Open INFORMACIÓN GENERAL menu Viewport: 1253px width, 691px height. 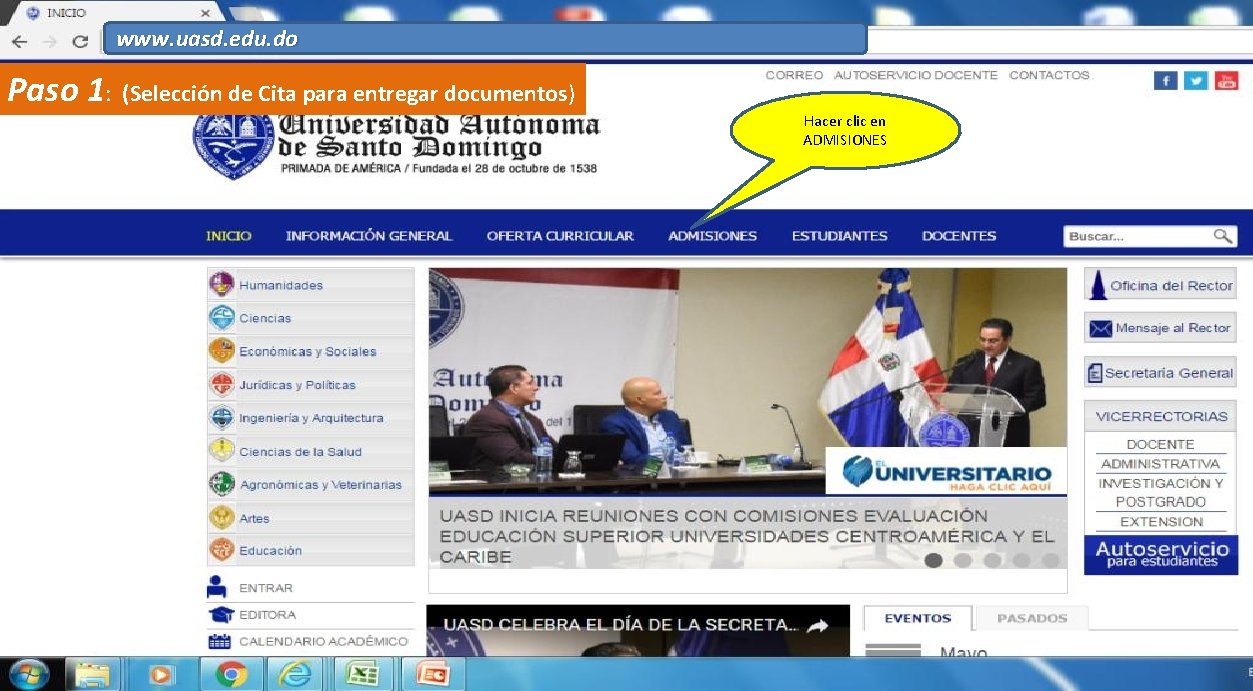369,236
